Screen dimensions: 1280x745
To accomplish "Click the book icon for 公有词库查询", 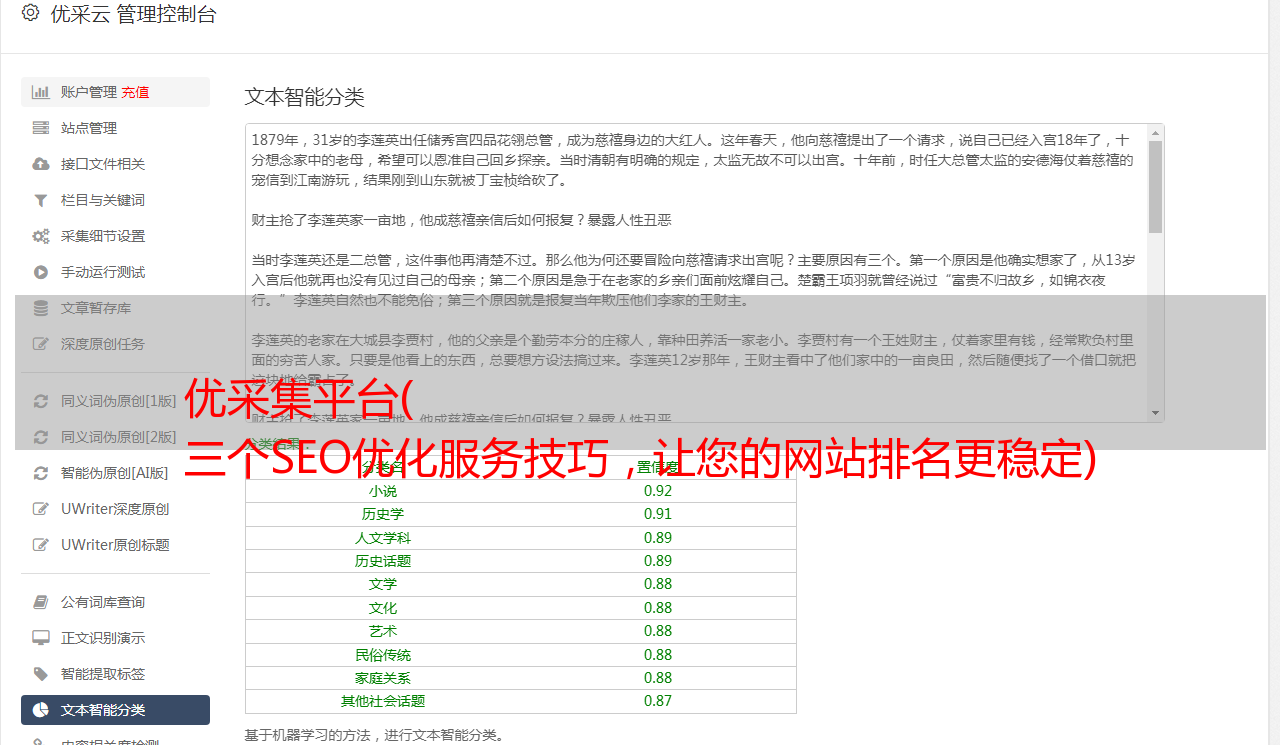I will 41,602.
